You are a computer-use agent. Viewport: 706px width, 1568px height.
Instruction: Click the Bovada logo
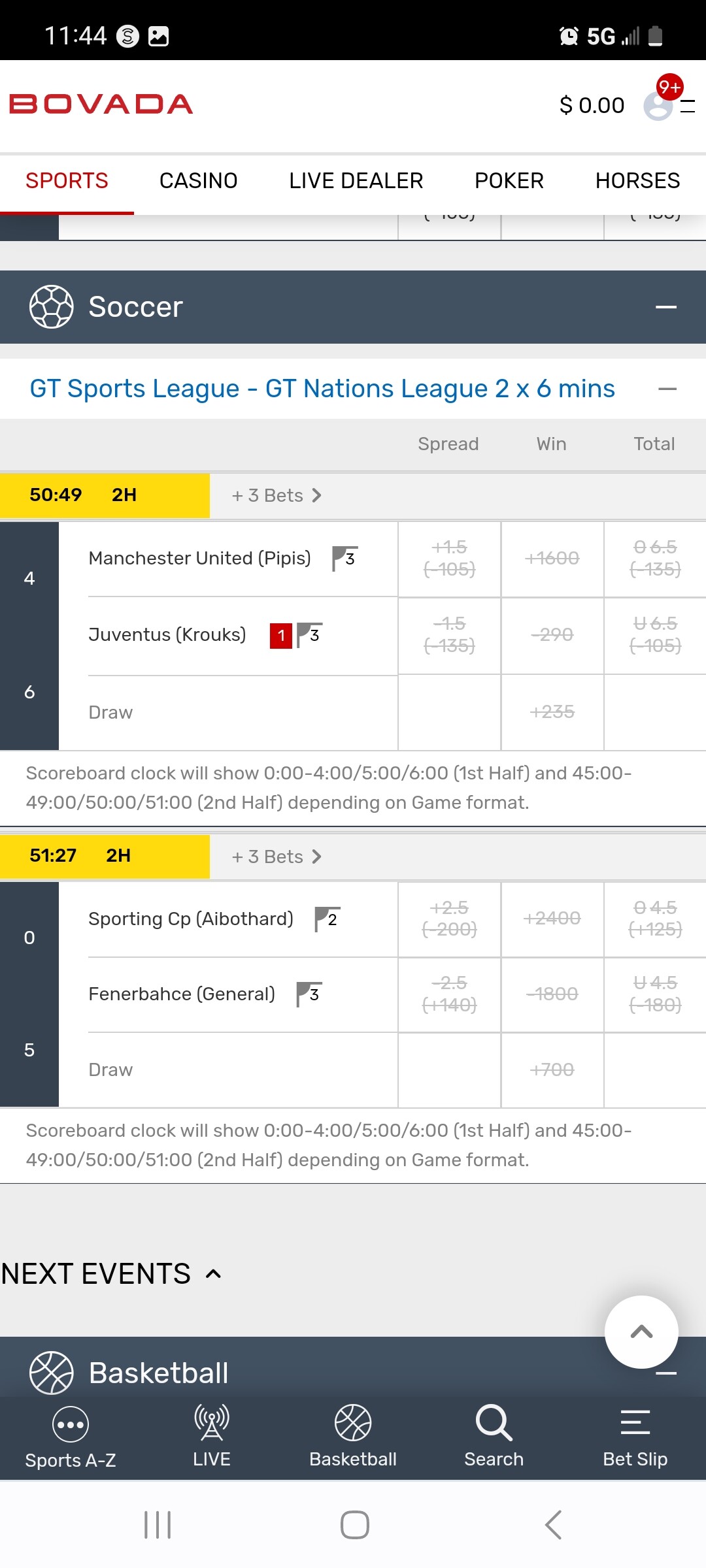tap(101, 105)
